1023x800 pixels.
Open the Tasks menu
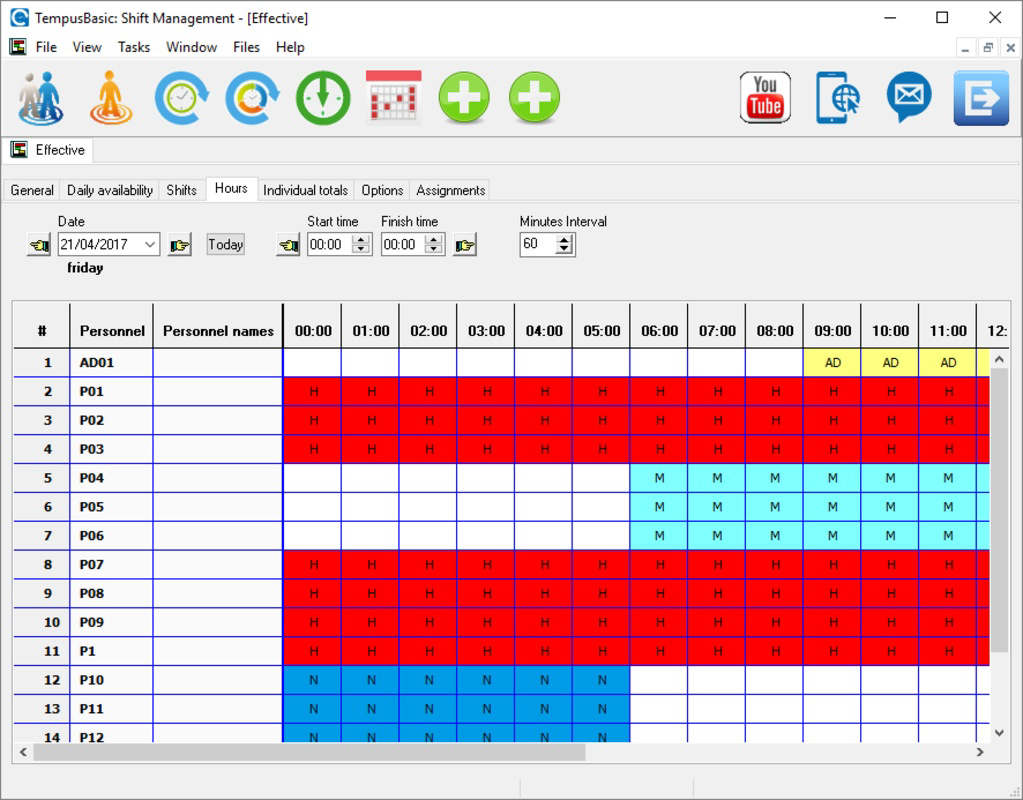click(134, 47)
